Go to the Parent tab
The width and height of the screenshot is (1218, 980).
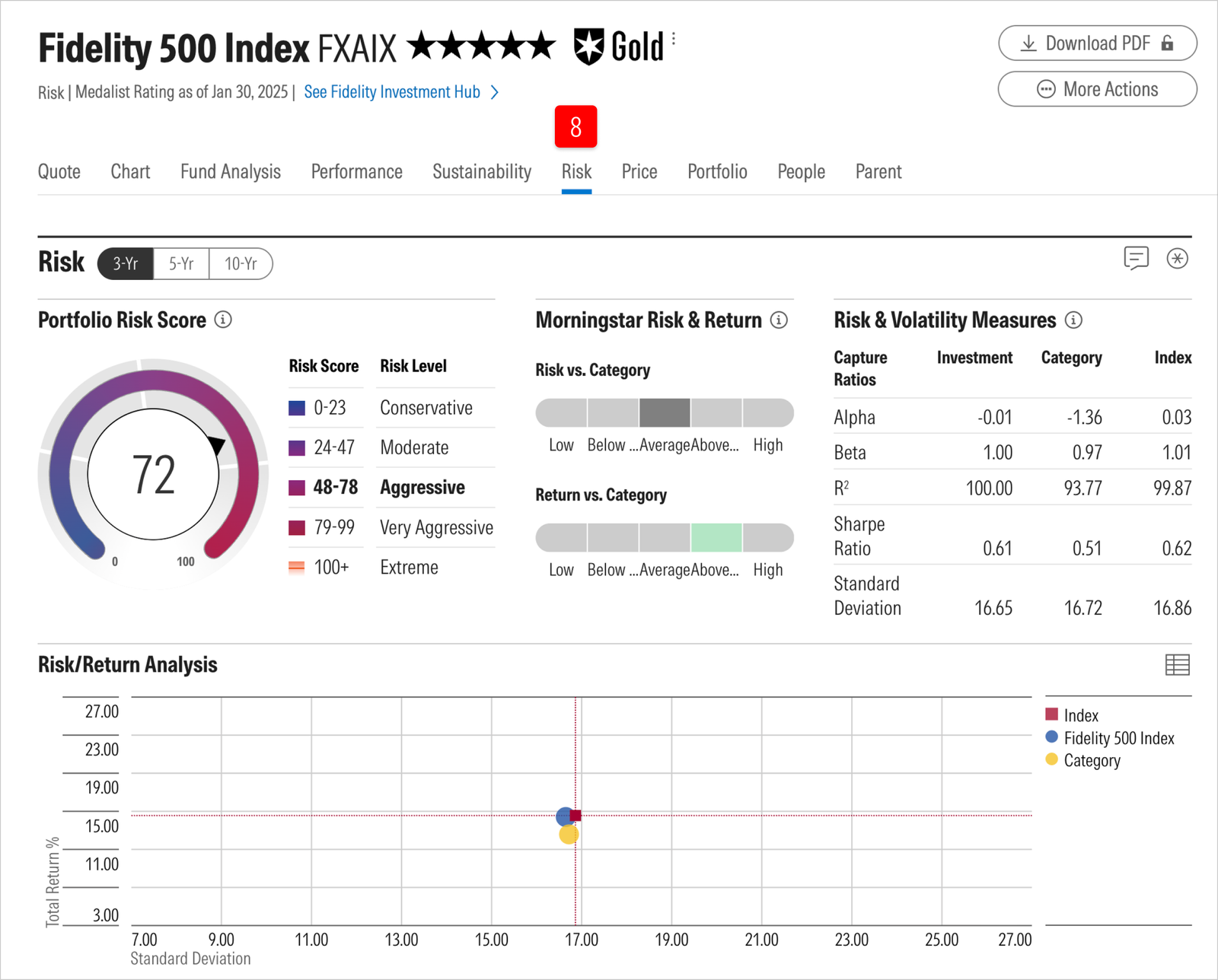(878, 172)
